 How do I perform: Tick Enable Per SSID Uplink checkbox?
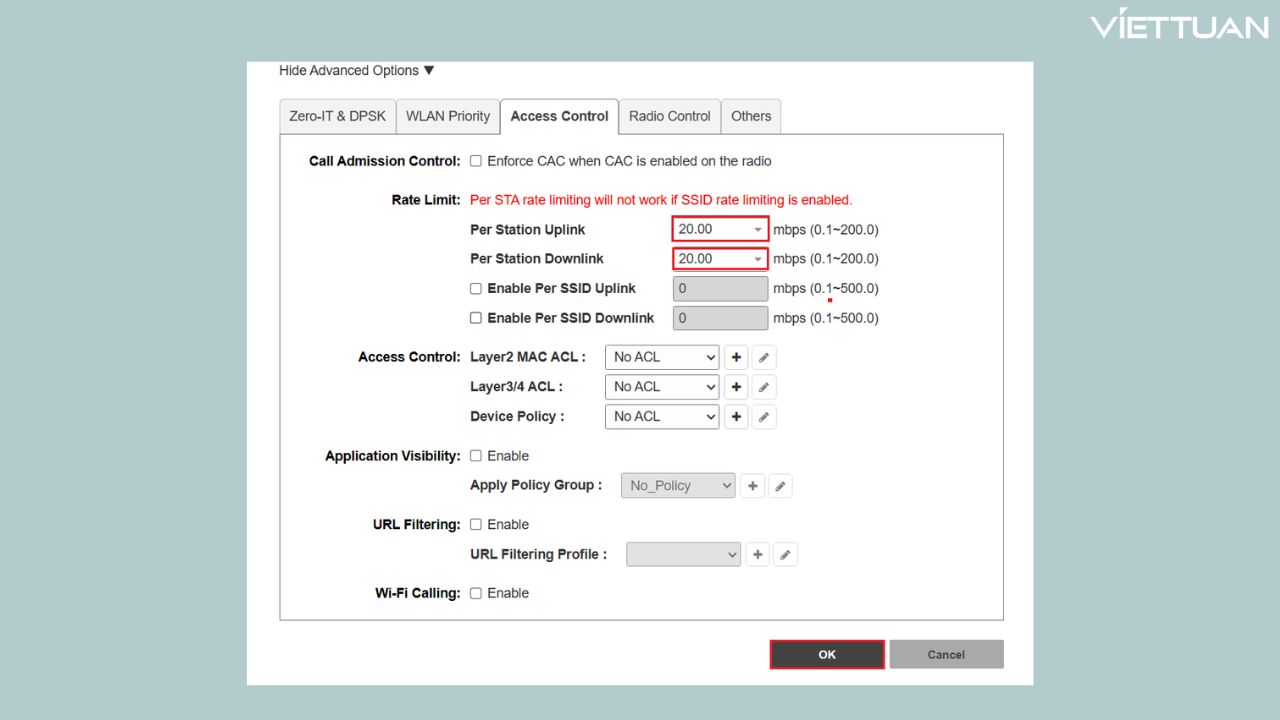click(x=476, y=289)
